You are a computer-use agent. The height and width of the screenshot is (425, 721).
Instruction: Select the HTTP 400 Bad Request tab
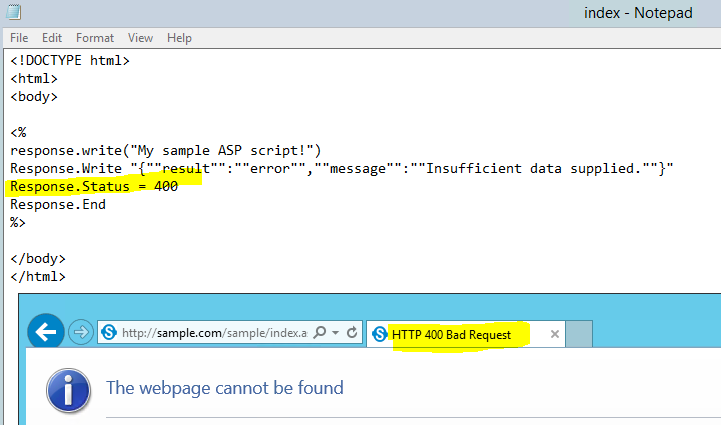[465, 334]
